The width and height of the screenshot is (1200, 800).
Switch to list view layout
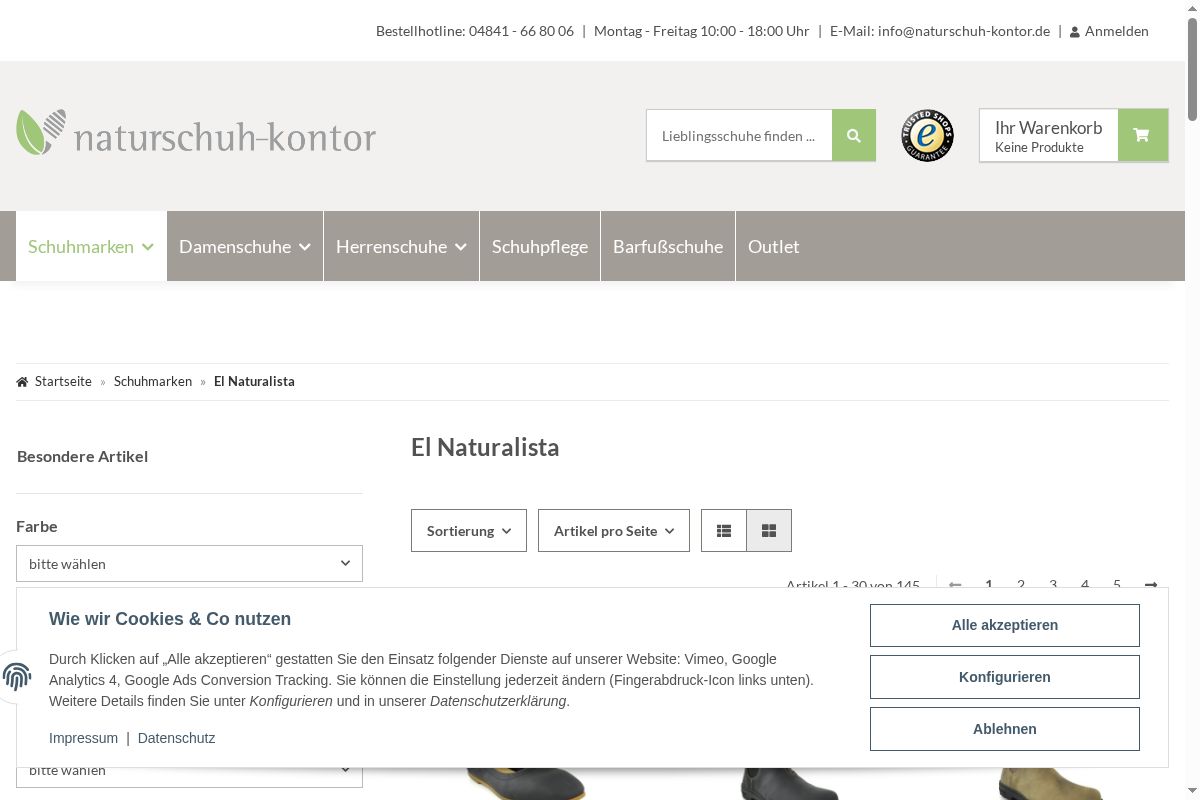[x=724, y=531]
